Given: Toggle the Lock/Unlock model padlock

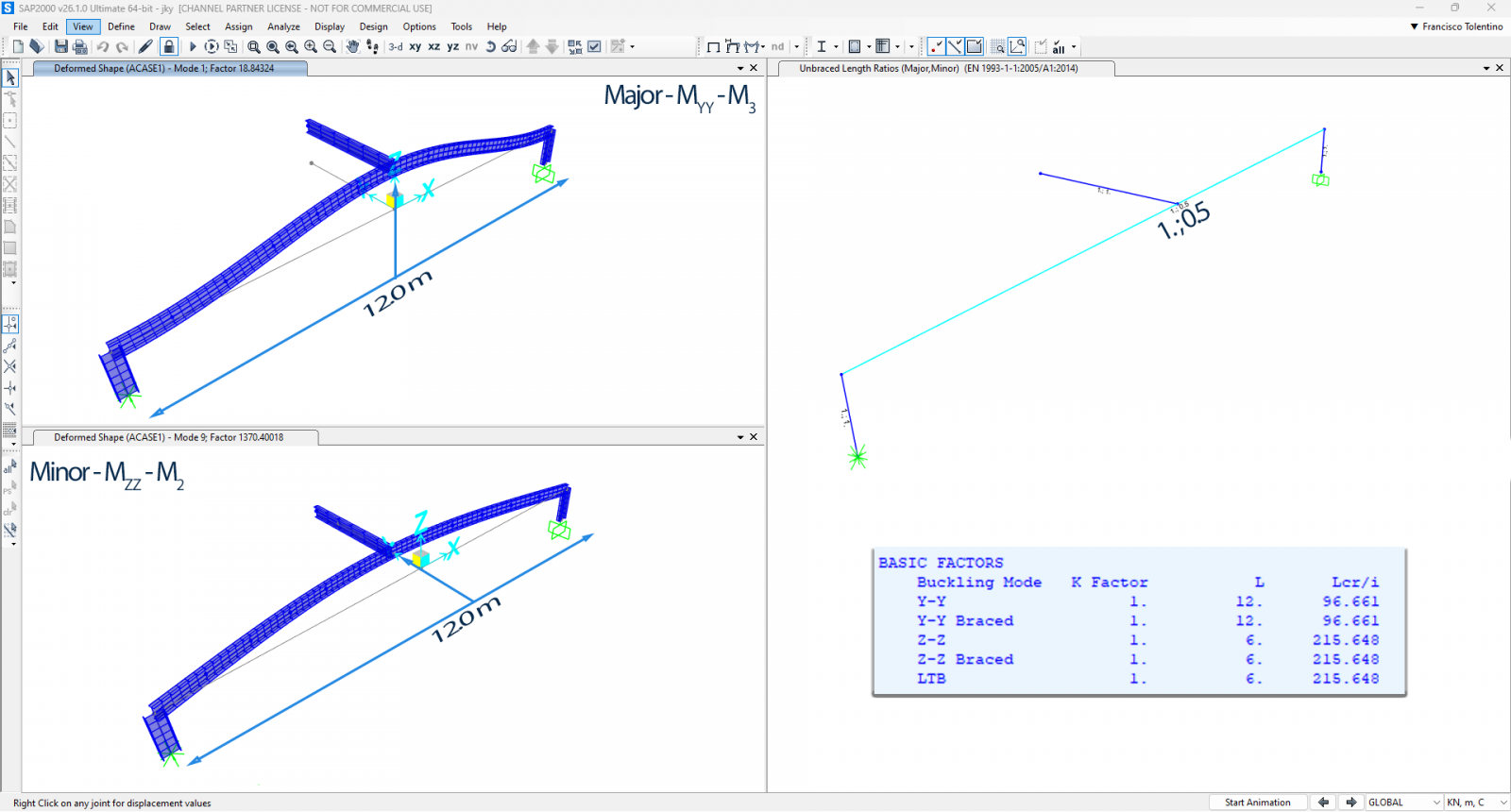Looking at the screenshot, I should pos(169,46).
